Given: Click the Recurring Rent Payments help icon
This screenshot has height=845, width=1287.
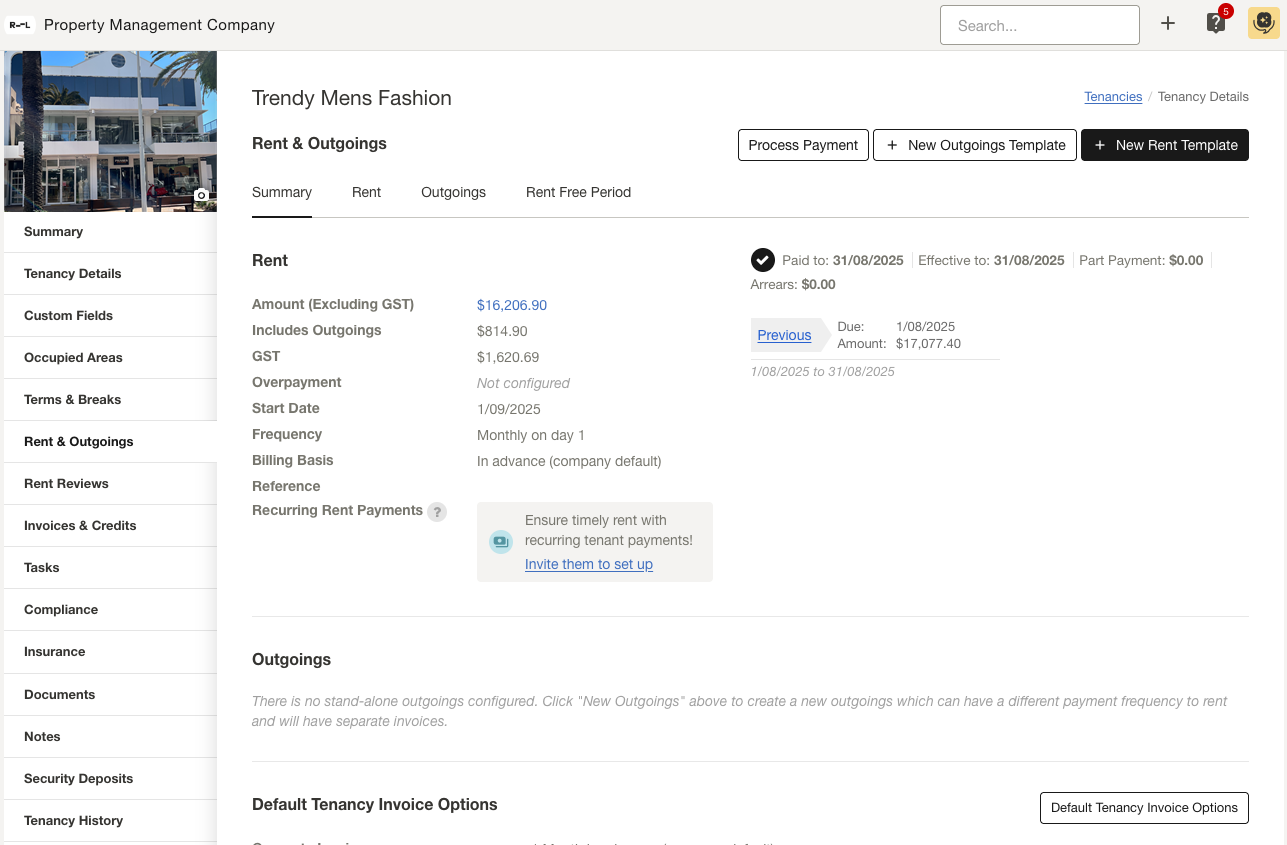Looking at the screenshot, I should click(x=437, y=512).
